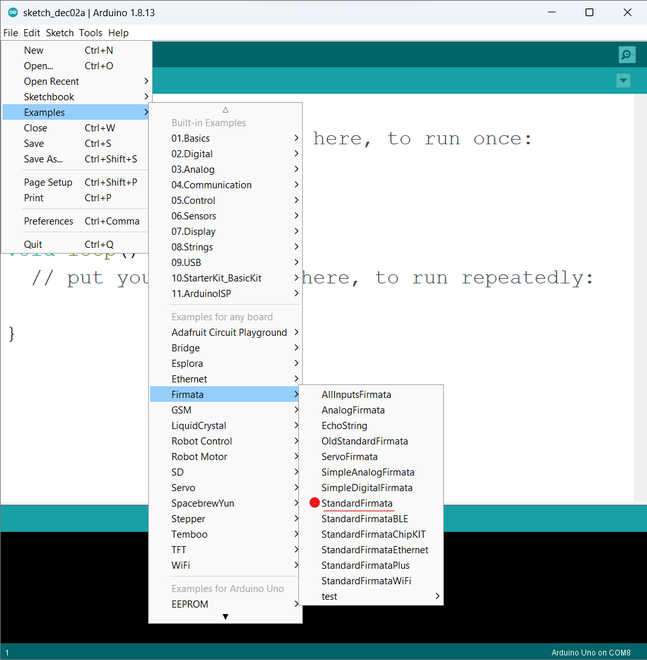Open EchoString example
This screenshot has width=647, height=660.
(x=371, y=426)
